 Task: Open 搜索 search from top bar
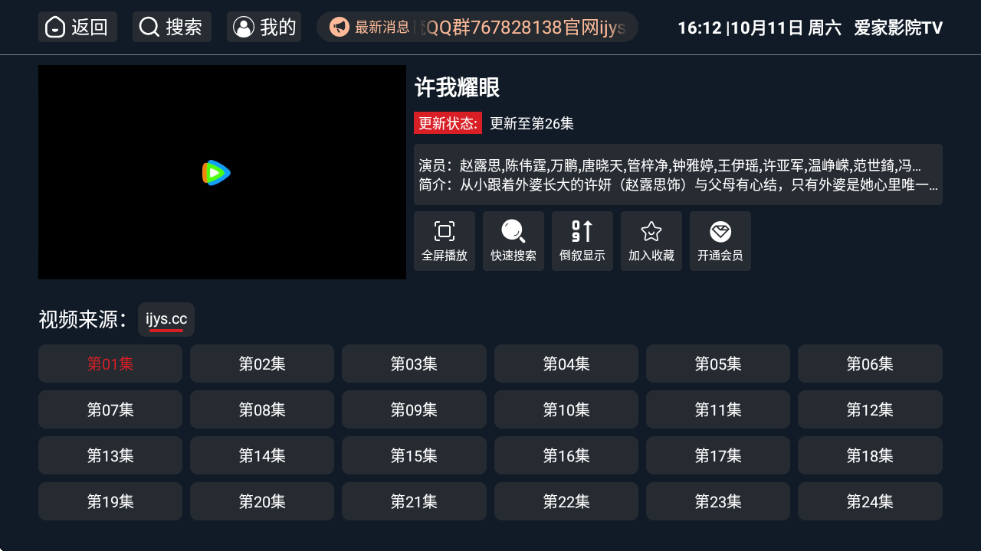coord(171,27)
